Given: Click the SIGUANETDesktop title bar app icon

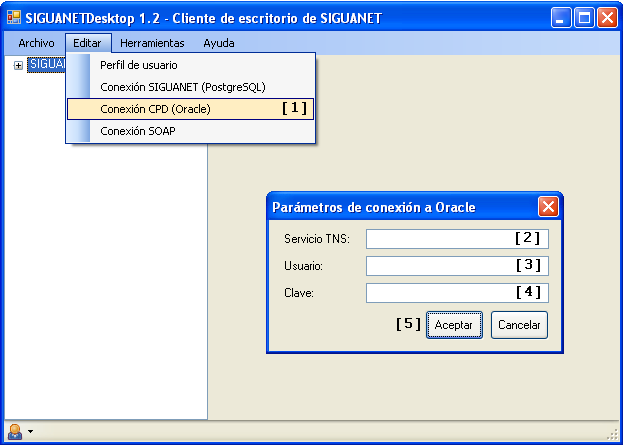Looking at the screenshot, I should 14,17.
